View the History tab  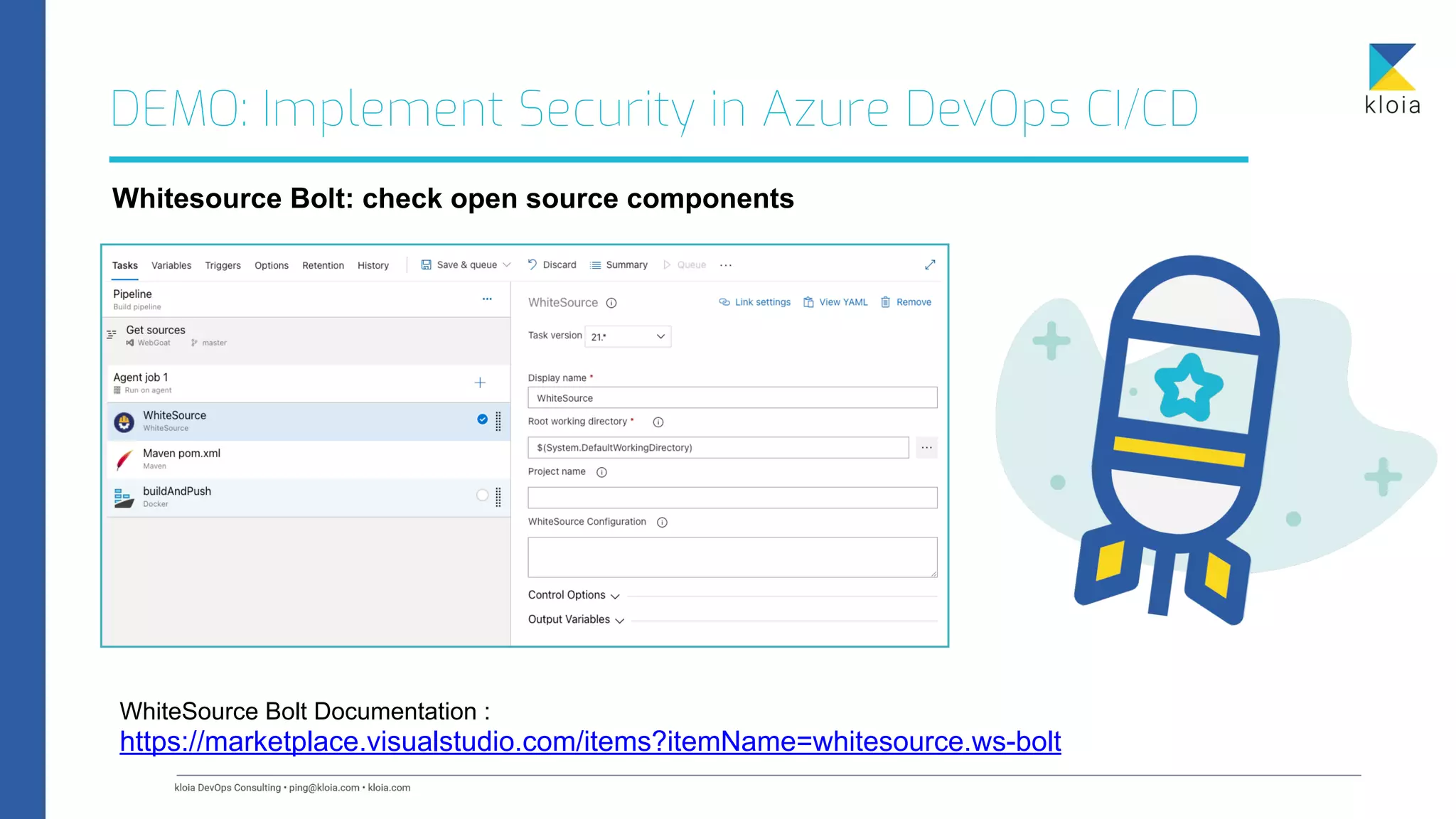click(x=373, y=265)
